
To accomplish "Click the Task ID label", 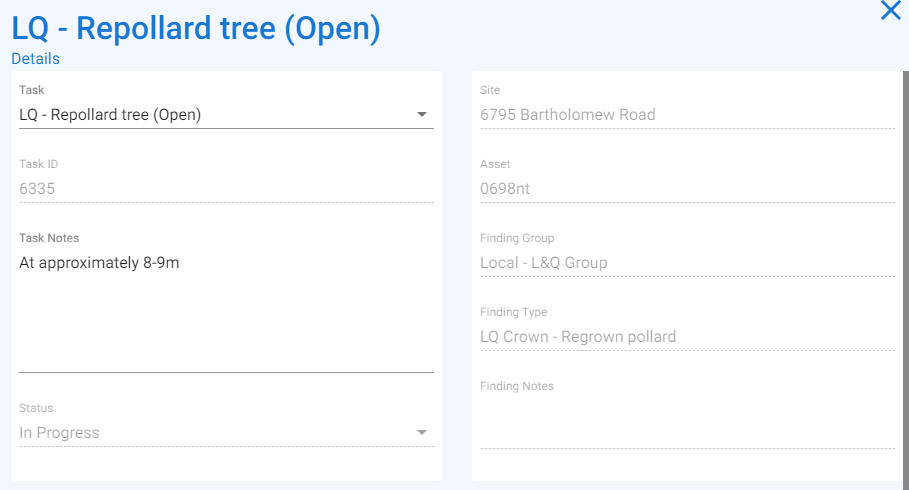I will pyautogui.click(x=38, y=164).
